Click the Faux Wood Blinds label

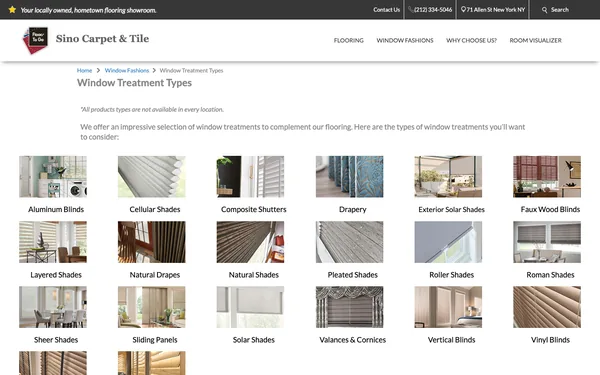pos(550,209)
